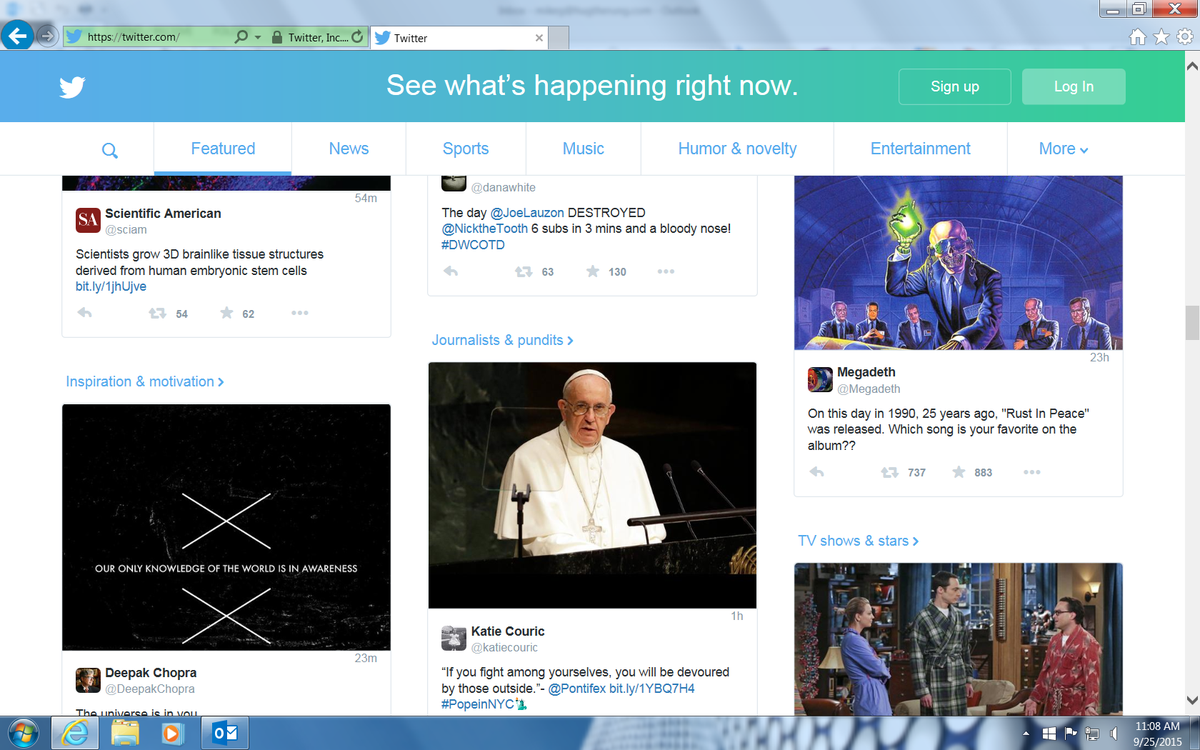The height and width of the screenshot is (750, 1200).
Task: Open TV shows & stars section link
Action: click(x=858, y=541)
